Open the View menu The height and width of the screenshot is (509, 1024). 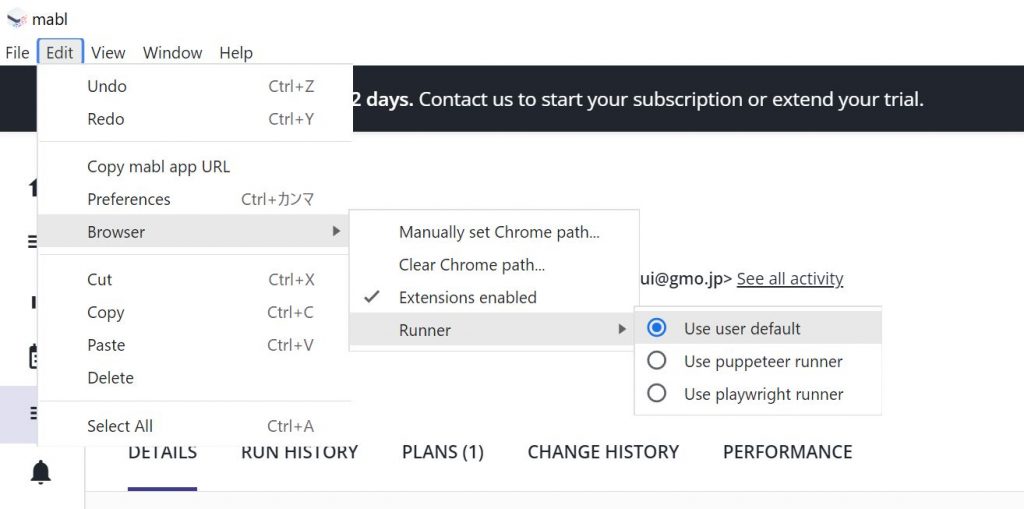click(108, 52)
